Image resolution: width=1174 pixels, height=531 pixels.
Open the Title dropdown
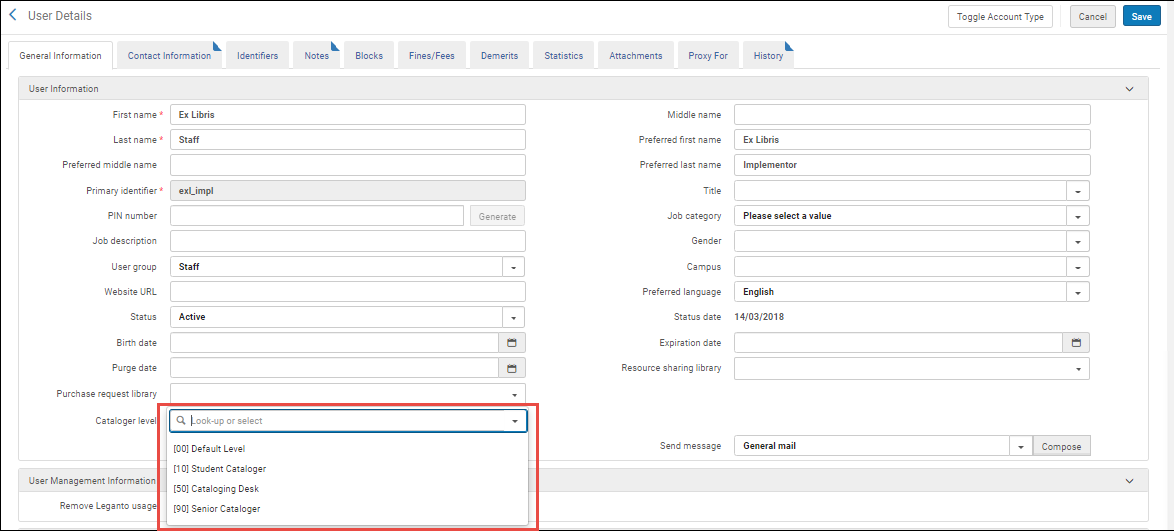click(1077, 191)
